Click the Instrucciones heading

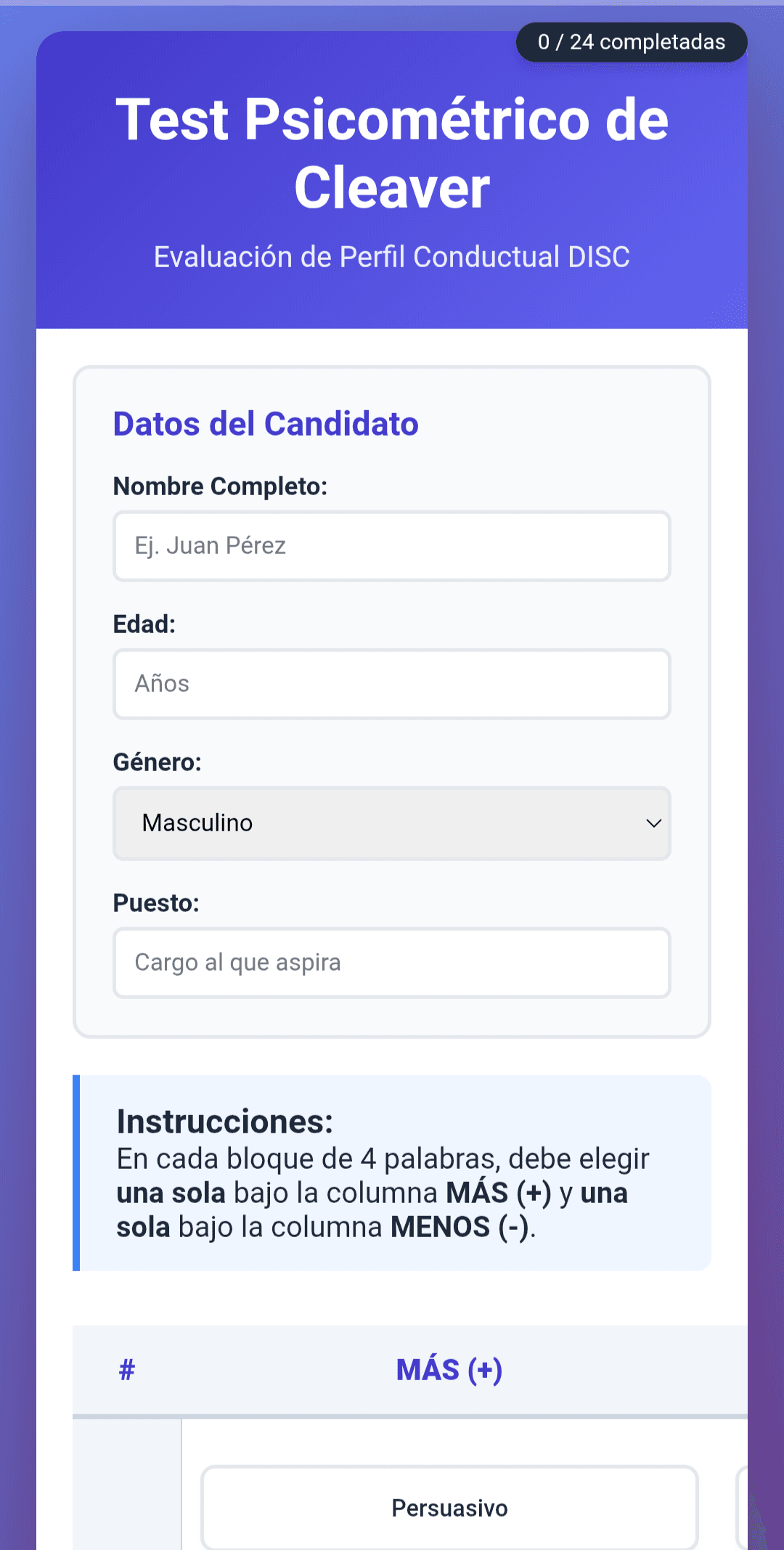click(225, 1122)
